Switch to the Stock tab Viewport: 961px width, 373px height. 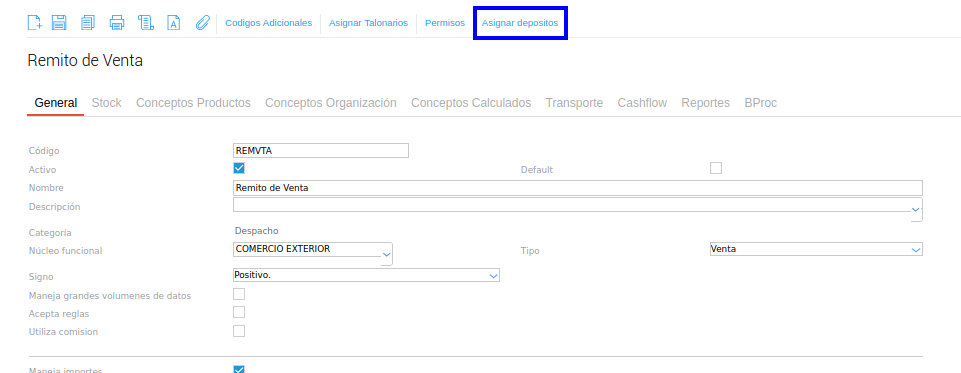[107, 103]
